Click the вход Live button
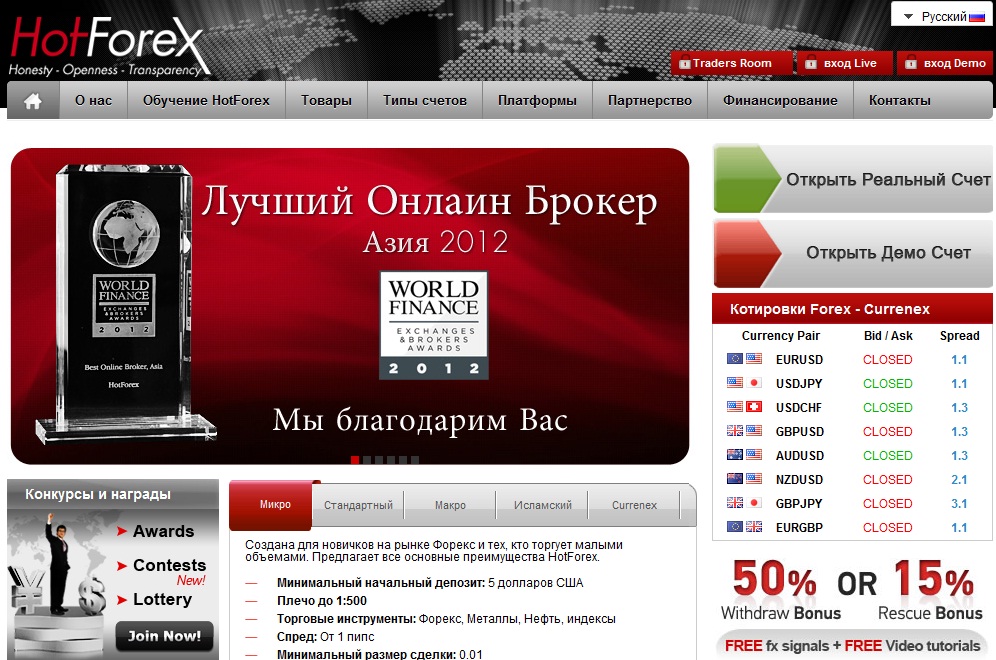Image resolution: width=996 pixels, height=660 pixels. click(x=844, y=63)
